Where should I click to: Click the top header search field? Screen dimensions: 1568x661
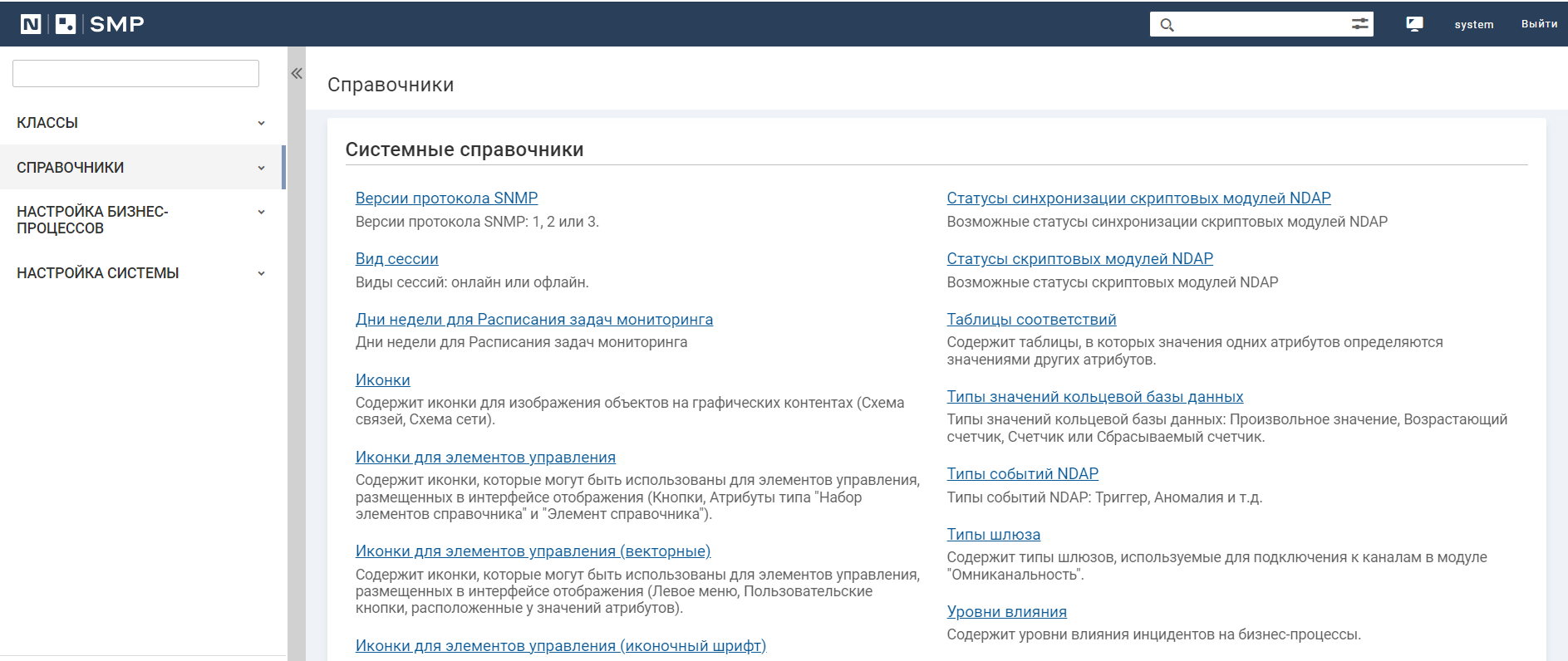[x=1261, y=24]
